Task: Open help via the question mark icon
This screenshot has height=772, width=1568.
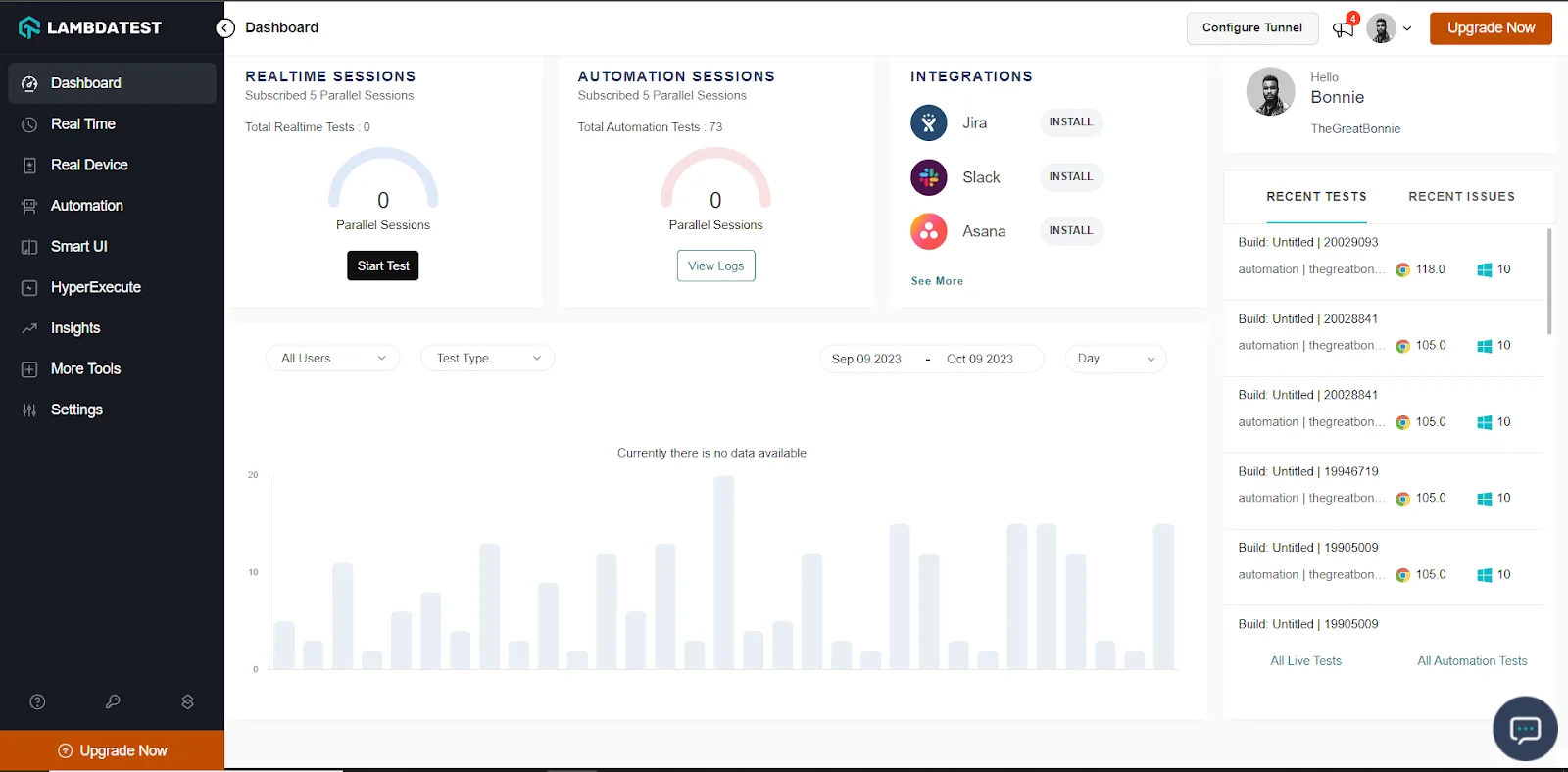Action: pos(37,701)
